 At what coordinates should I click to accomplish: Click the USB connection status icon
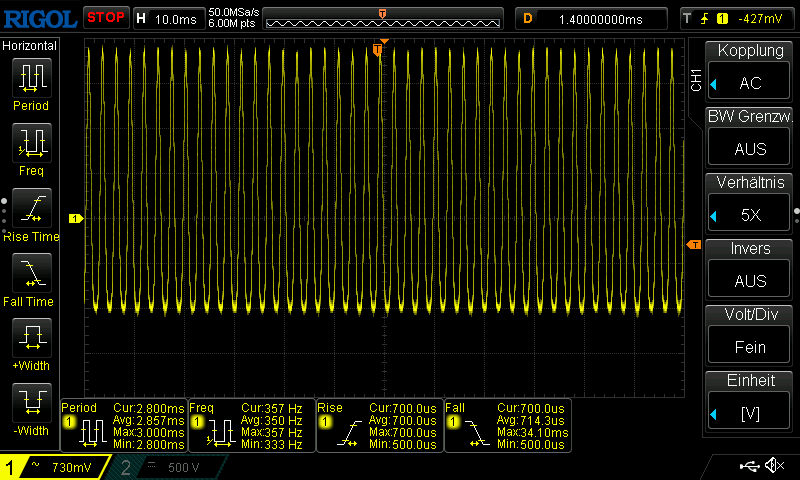[749, 466]
